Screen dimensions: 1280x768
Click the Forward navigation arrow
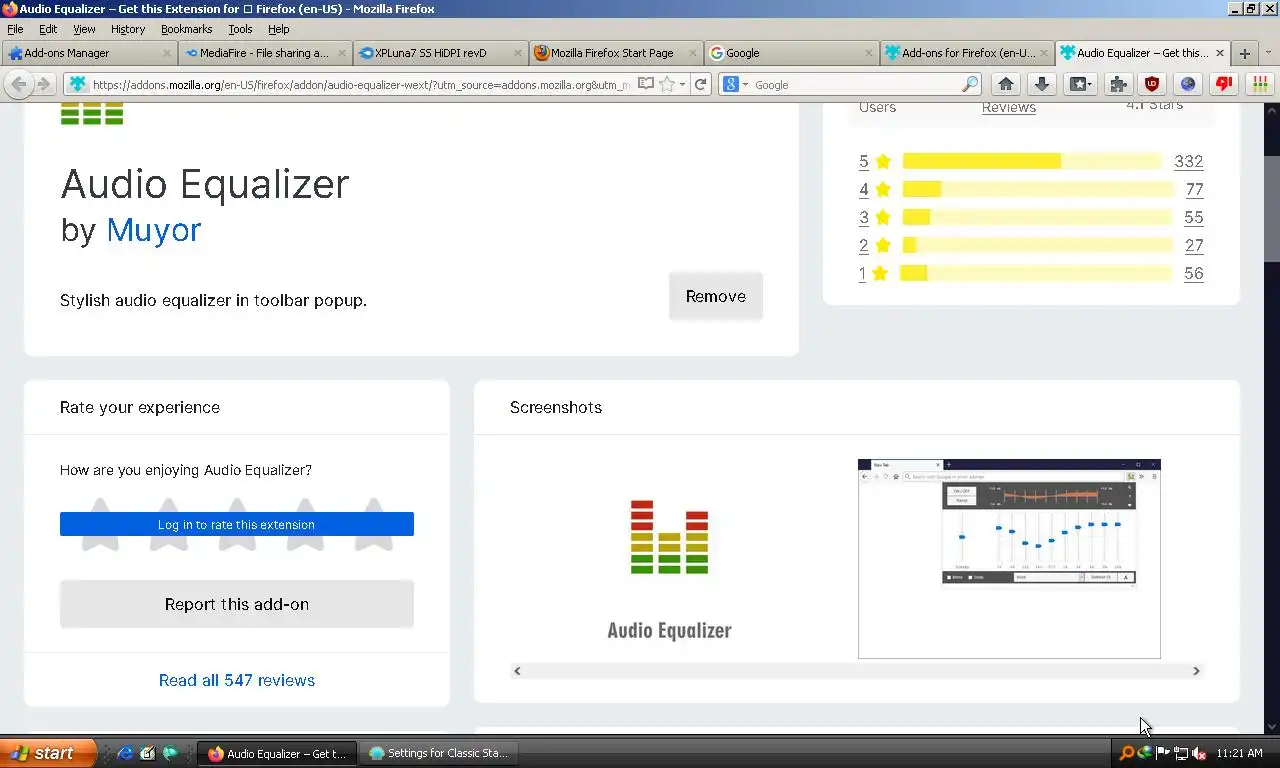tap(43, 85)
